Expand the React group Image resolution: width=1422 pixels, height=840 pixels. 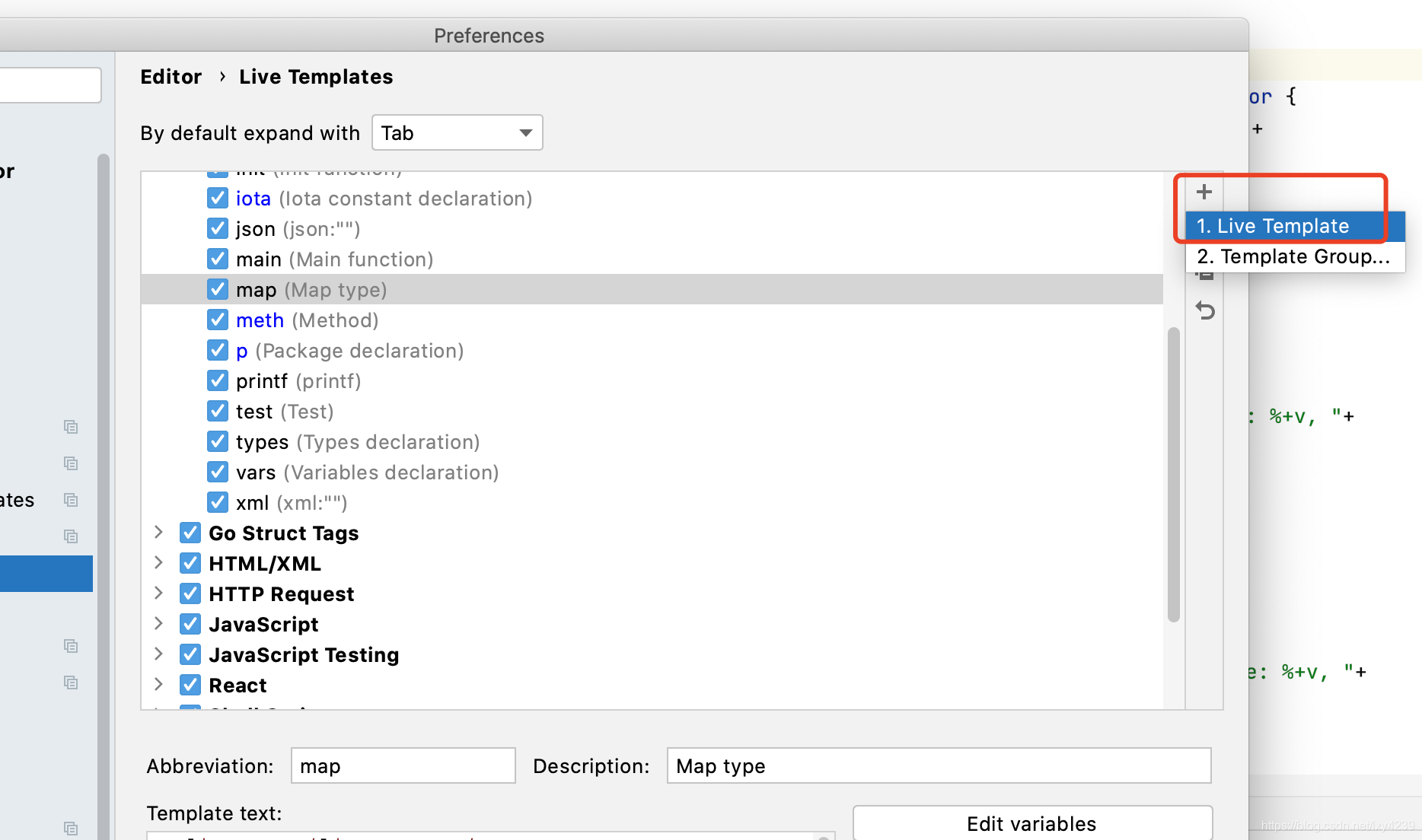(158, 684)
